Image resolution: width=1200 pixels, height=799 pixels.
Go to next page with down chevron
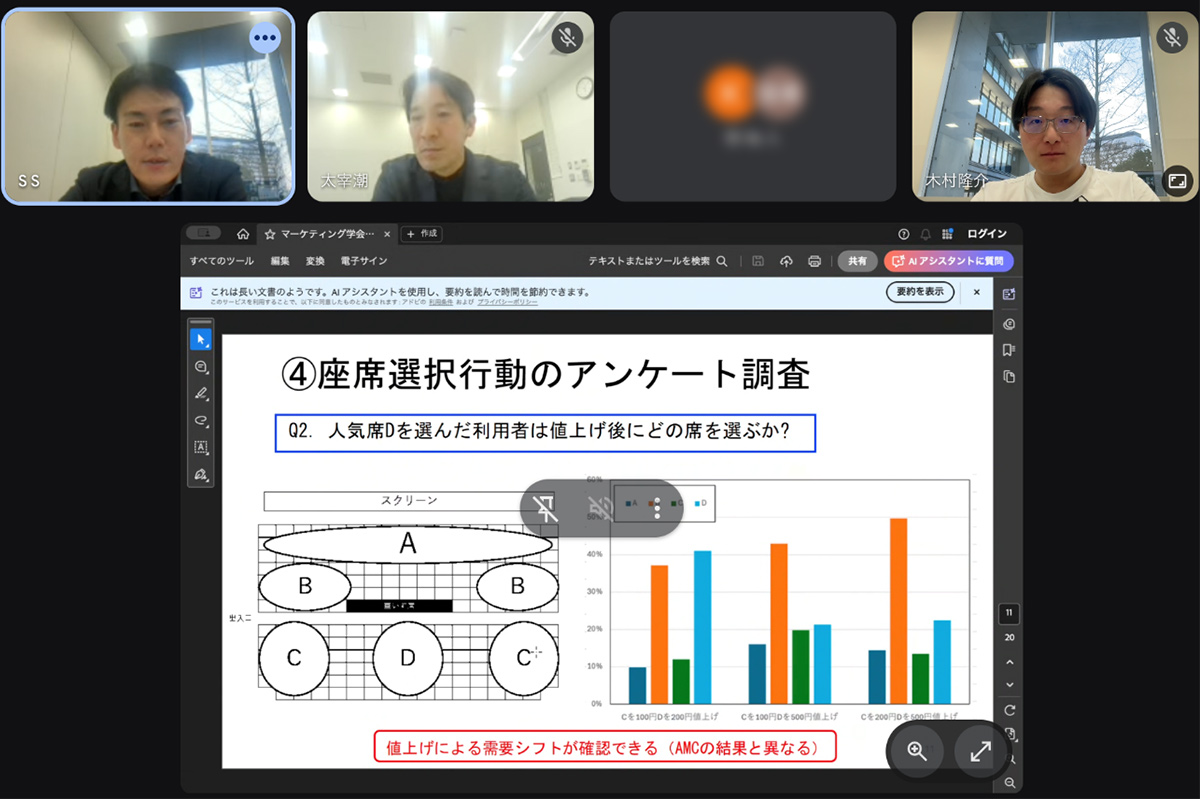coord(1010,685)
